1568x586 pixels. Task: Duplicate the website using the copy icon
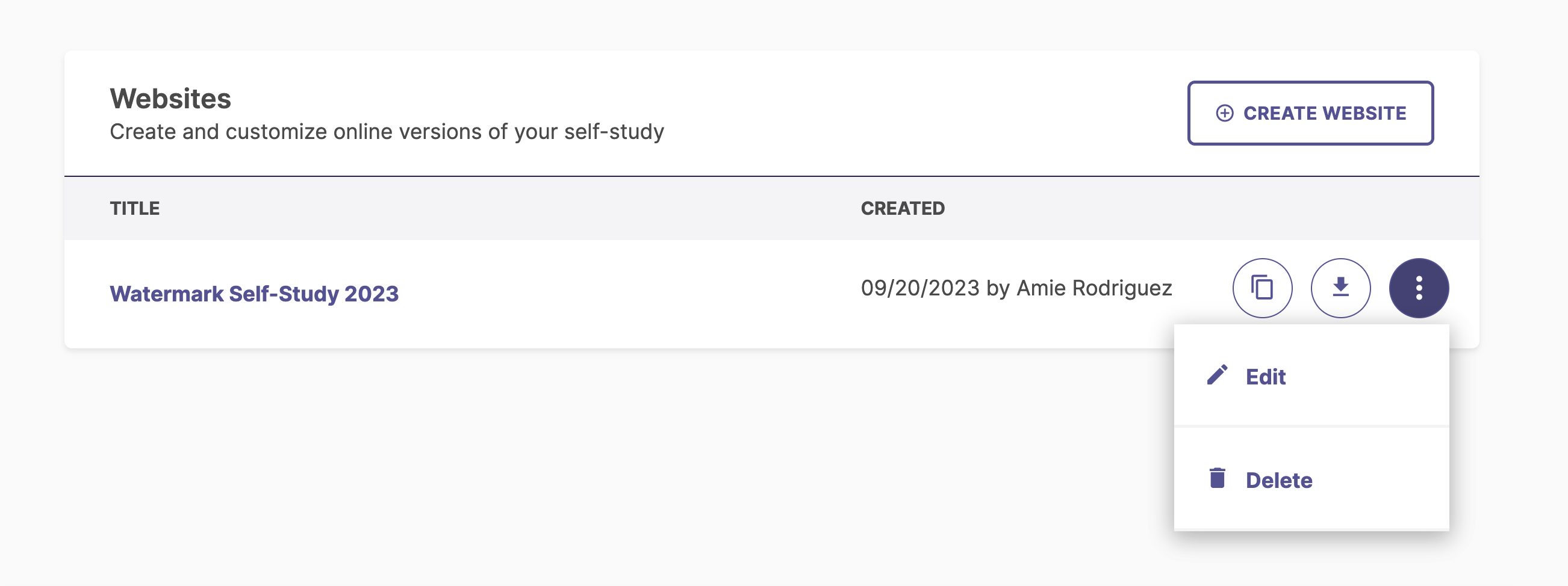tap(1263, 288)
